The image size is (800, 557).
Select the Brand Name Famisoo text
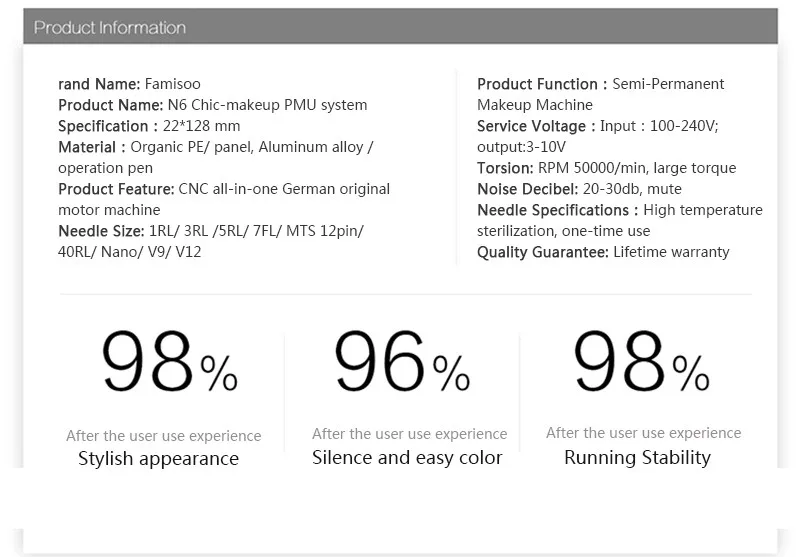pyautogui.click(x=129, y=84)
